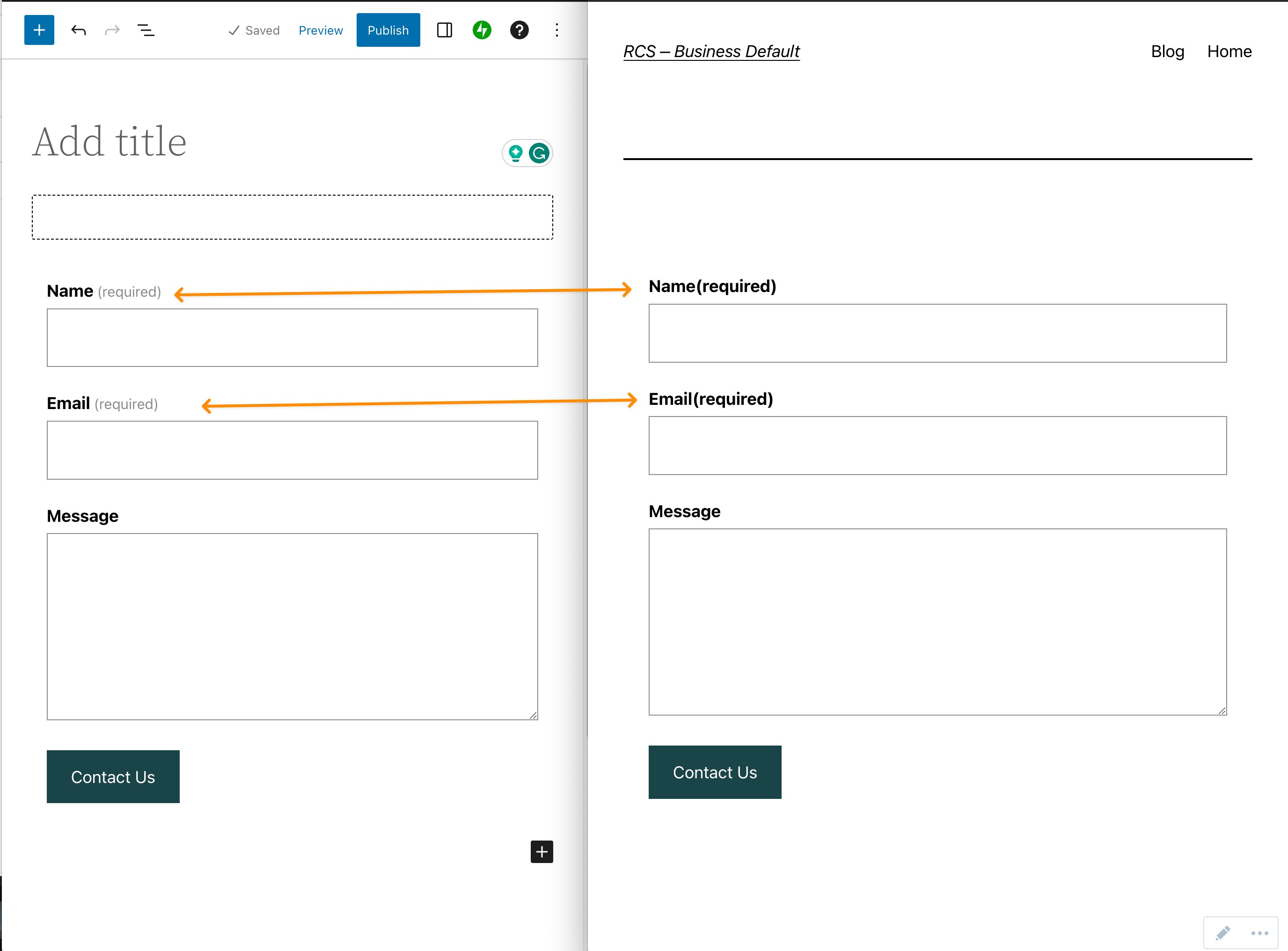The height and width of the screenshot is (951, 1288).
Task: Toggle the Settings sidebar panel
Action: tap(444, 30)
